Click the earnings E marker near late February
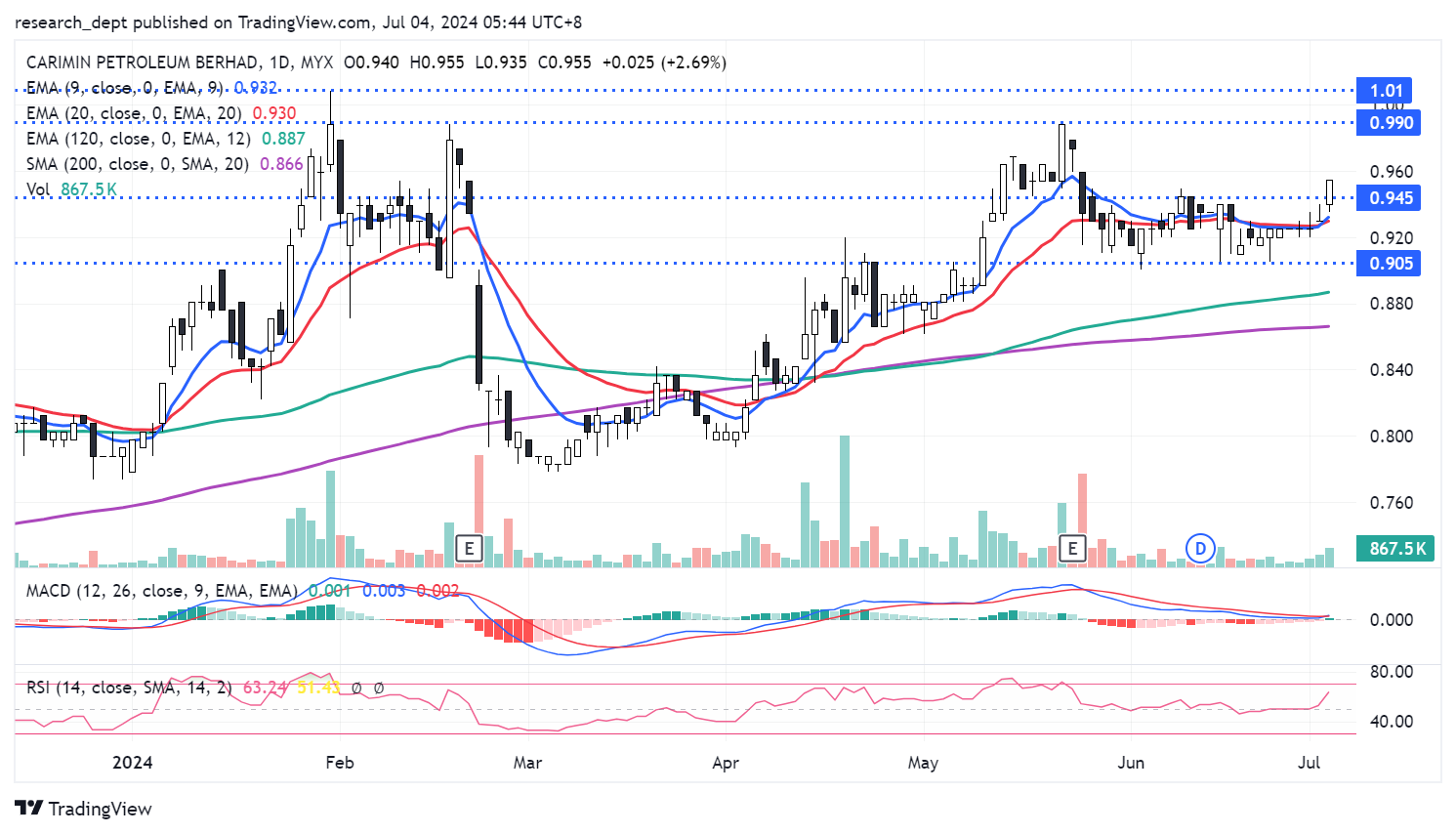Image resolution: width=1456 pixels, height=834 pixels. click(470, 549)
